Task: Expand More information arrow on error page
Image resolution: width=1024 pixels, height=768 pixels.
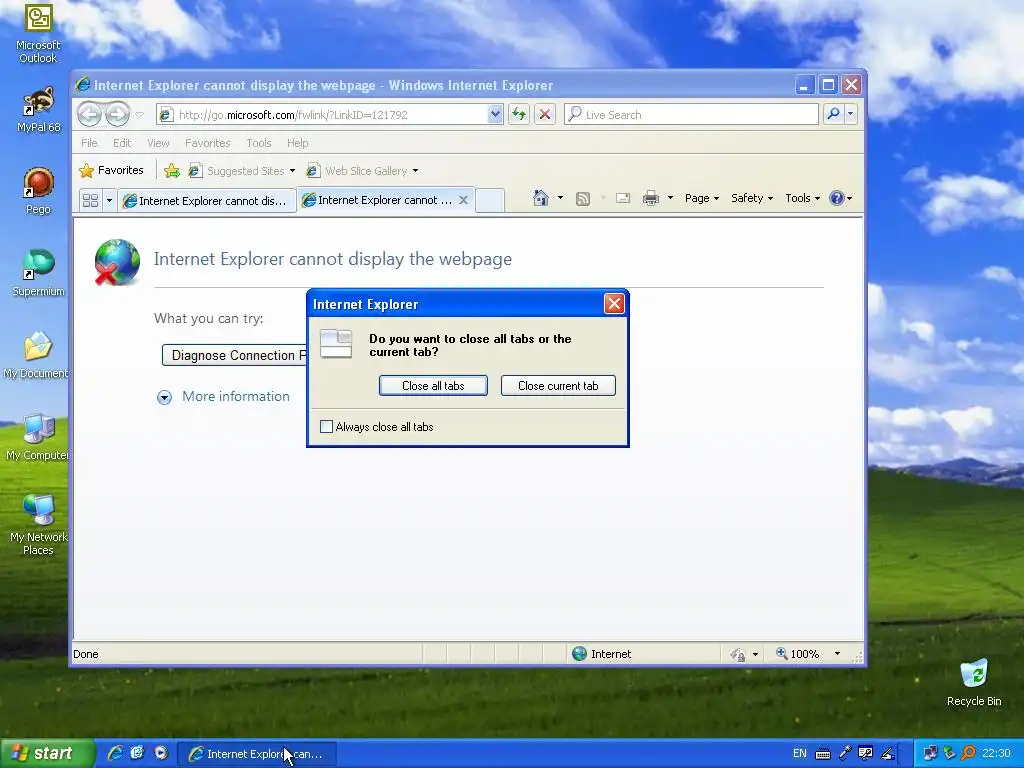Action: click(164, 397)
